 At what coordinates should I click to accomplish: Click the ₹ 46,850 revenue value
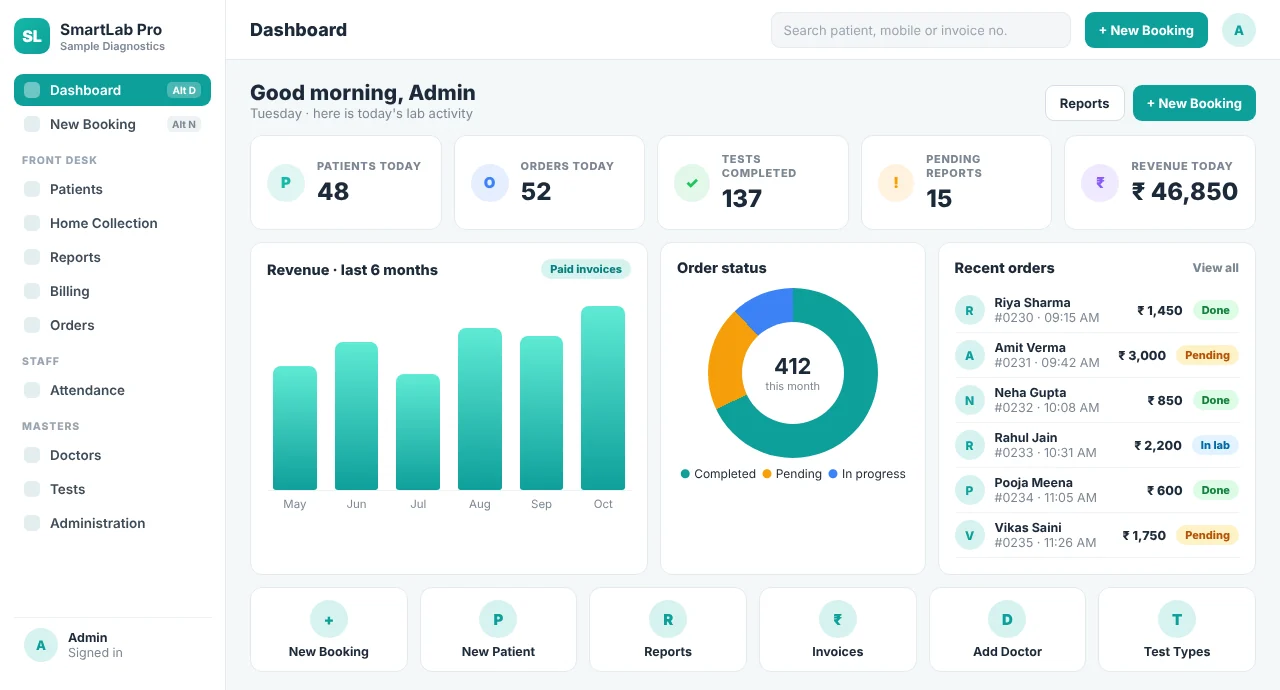pos(1185,191)
